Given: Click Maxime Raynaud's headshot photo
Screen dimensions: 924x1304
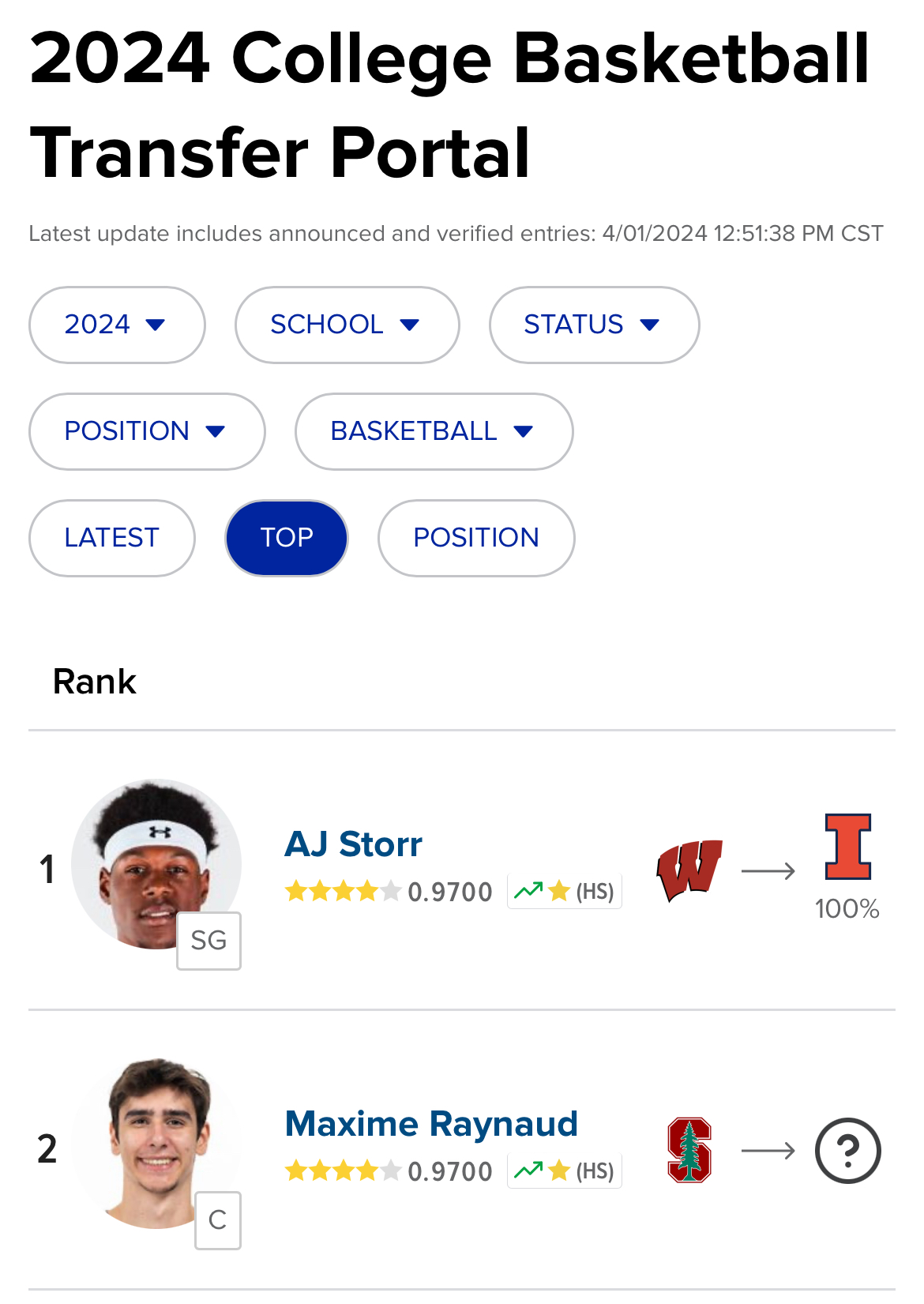Looking at the screenshot, I should point(154,1141).
